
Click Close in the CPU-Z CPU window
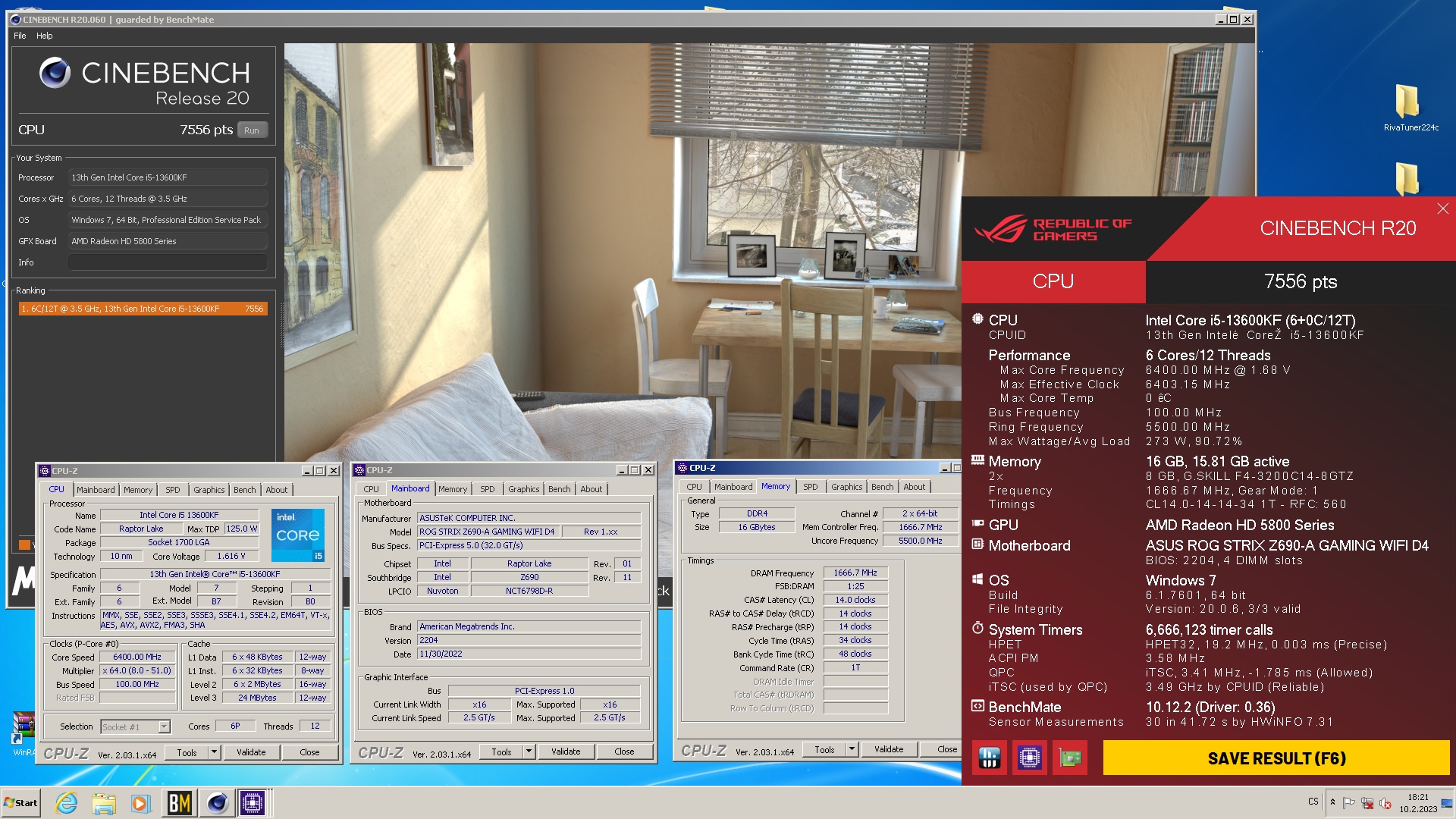pyautogui.click(x=309, y=752)
